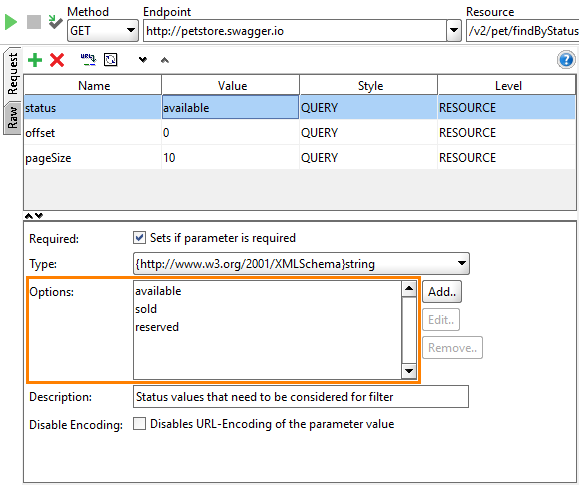The width and height of the screenshot is (579, 485).
Task: Click the add assertion checkmark icon
Action: pos(55,22)
